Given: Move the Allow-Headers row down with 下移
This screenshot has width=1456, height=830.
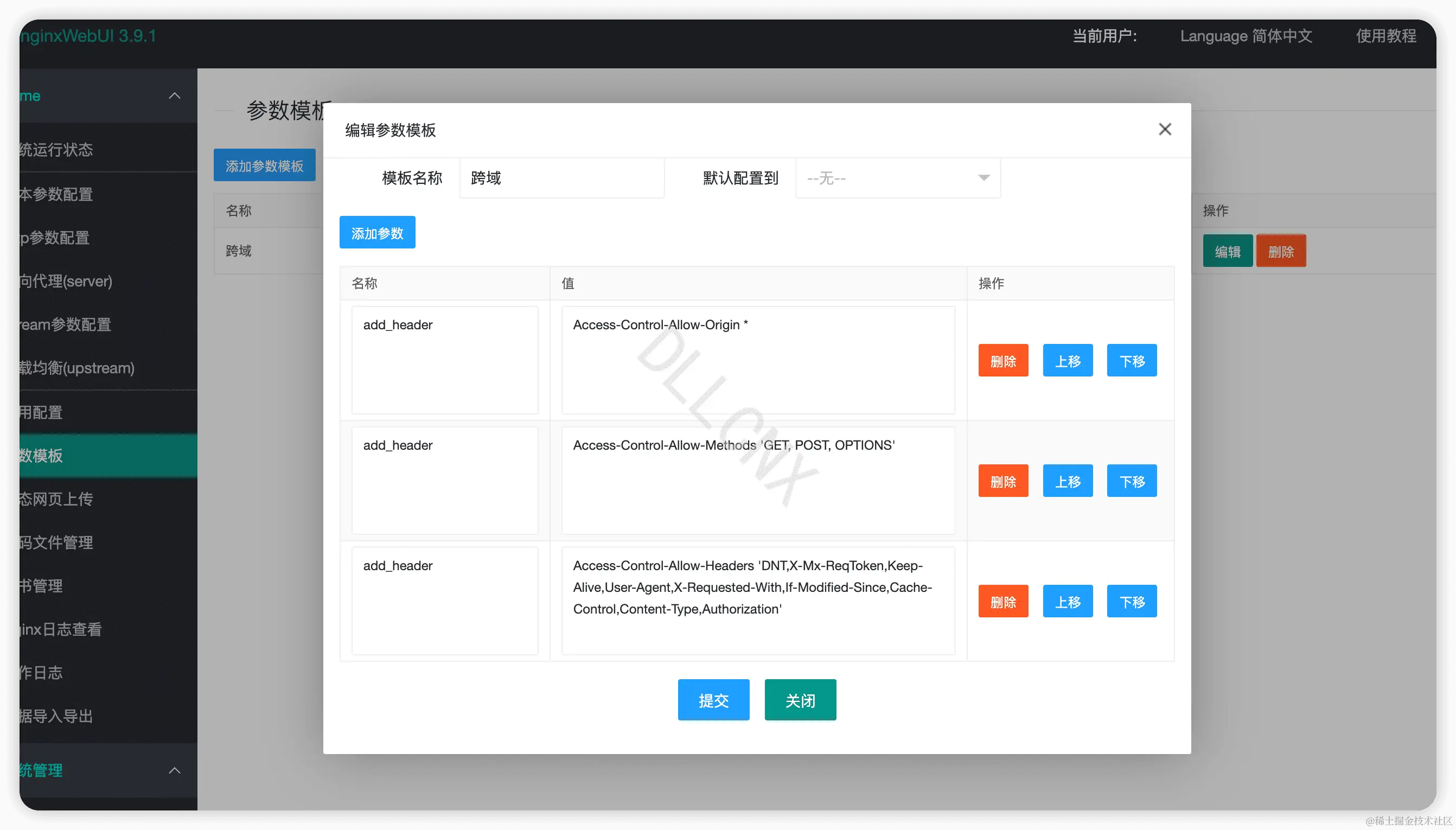Looking at the screenshot, I should point(1131,602).
